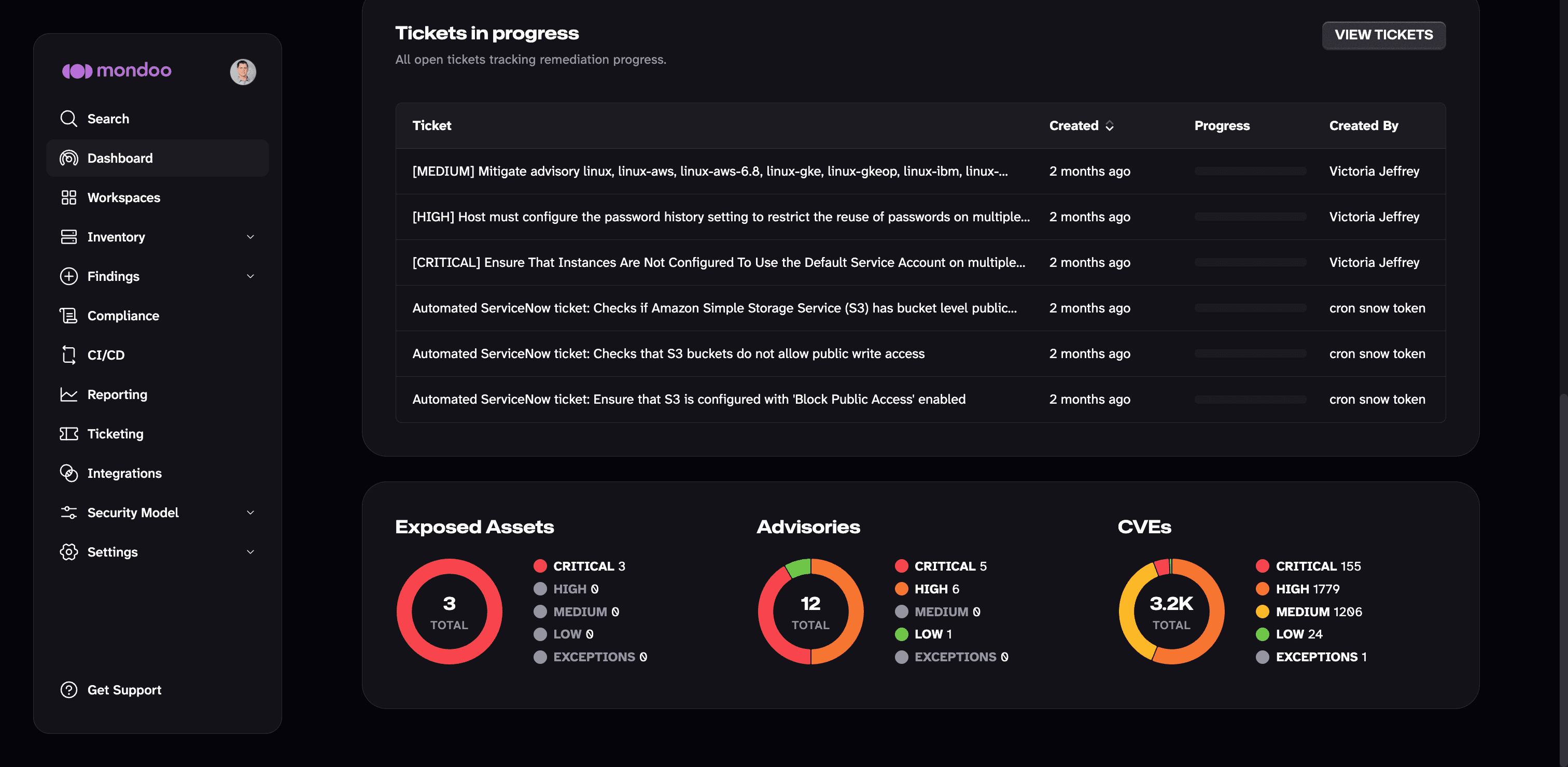Click the Search magnifier icon
Screen dimensions: 1568x767
pos(69,119)
